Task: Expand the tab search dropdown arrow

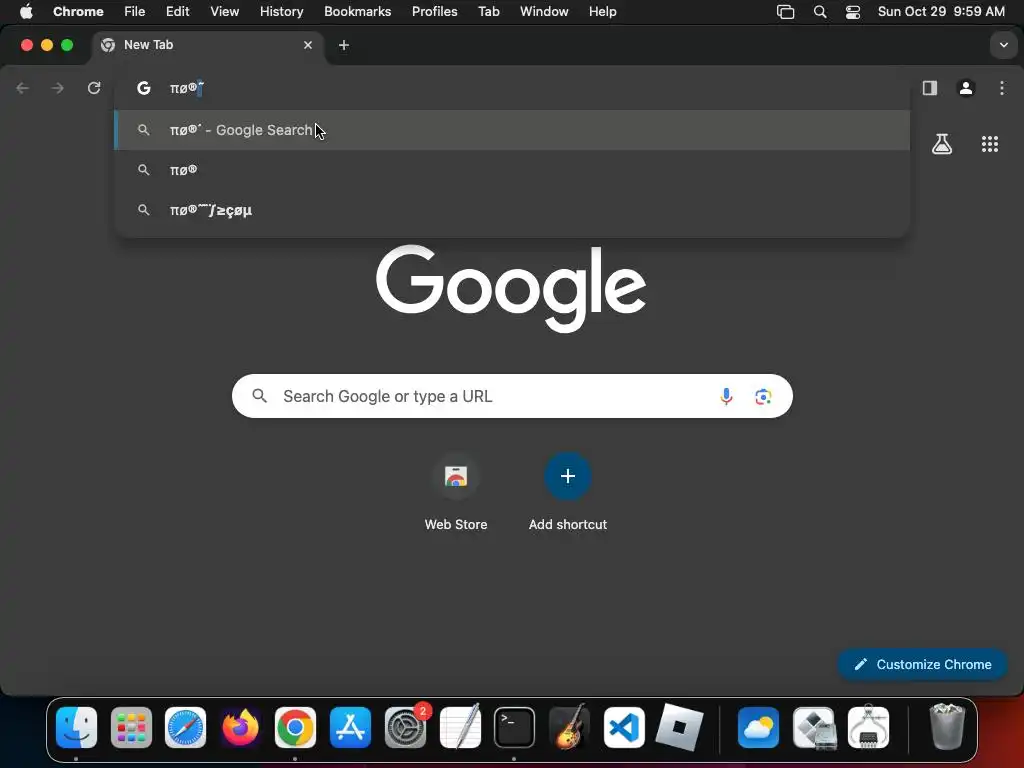Action: click(x=1004, y=45)
